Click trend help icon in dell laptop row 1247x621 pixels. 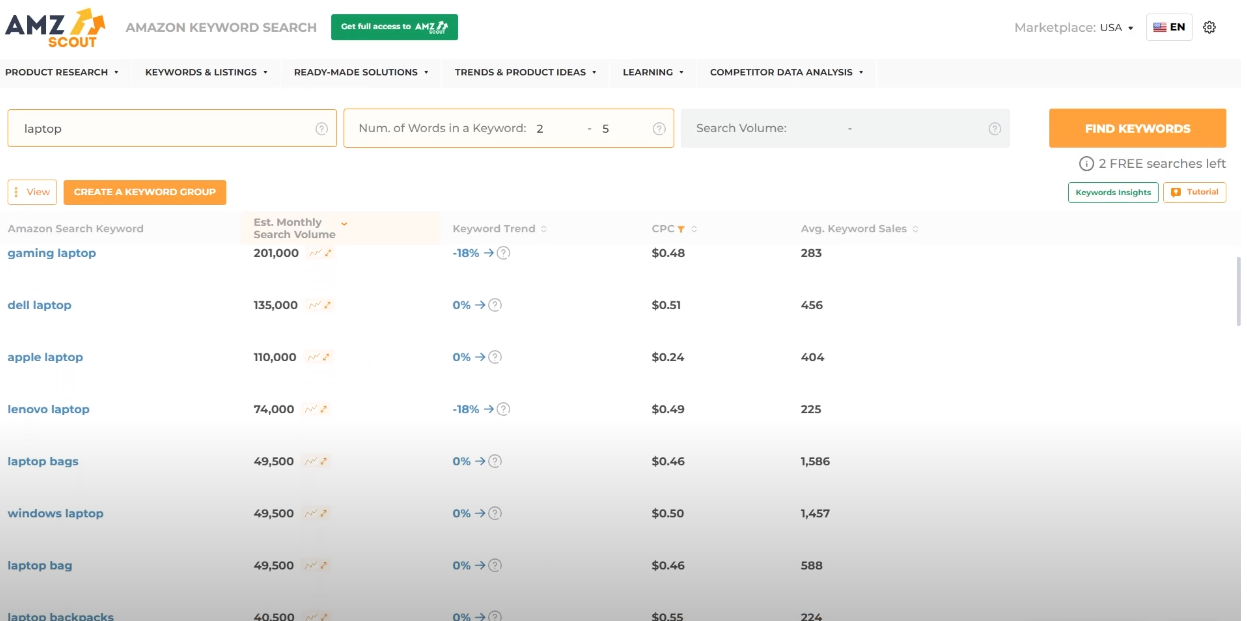(495, 305)
